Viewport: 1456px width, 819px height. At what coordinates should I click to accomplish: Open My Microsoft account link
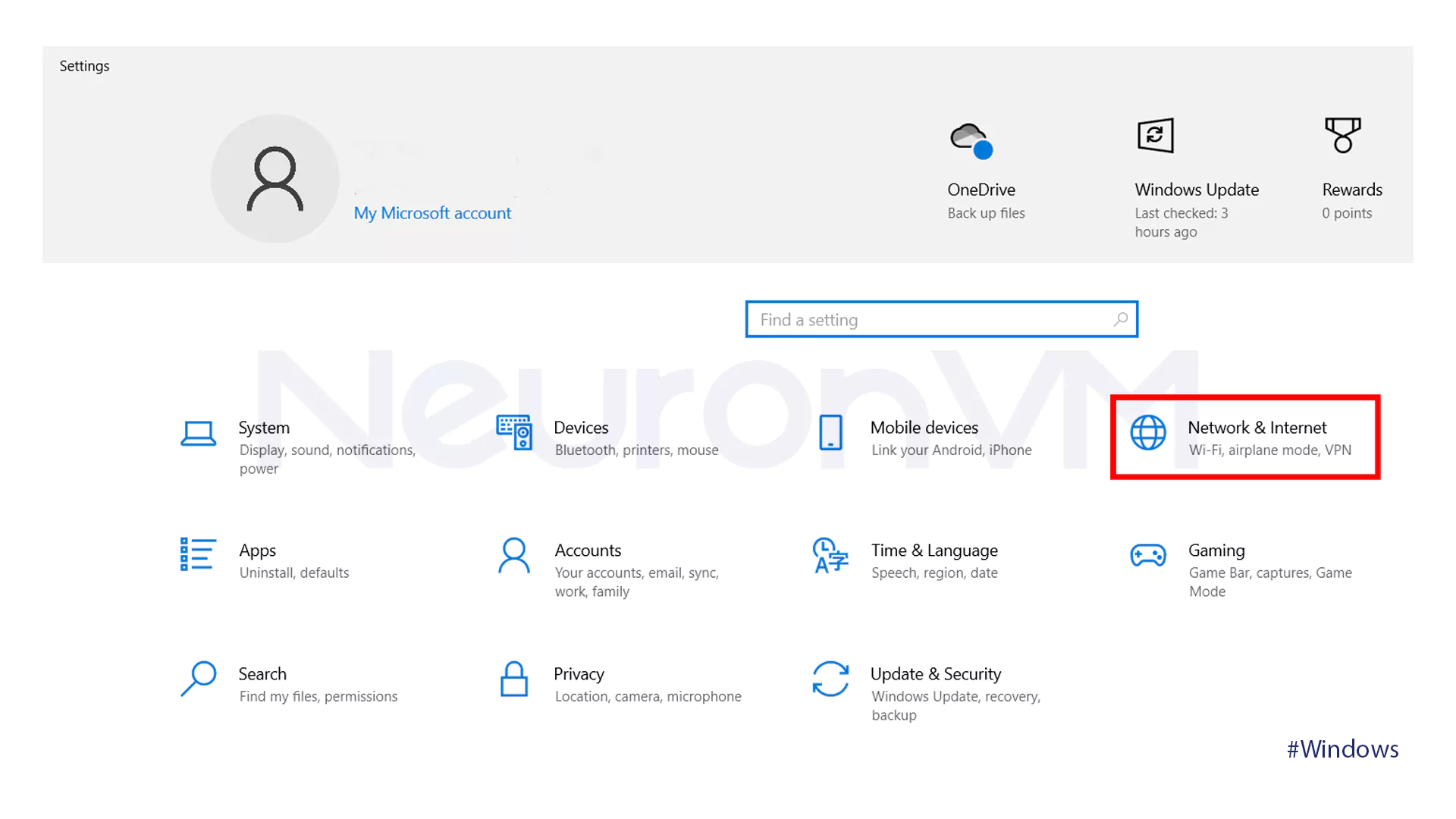[432, 213]
